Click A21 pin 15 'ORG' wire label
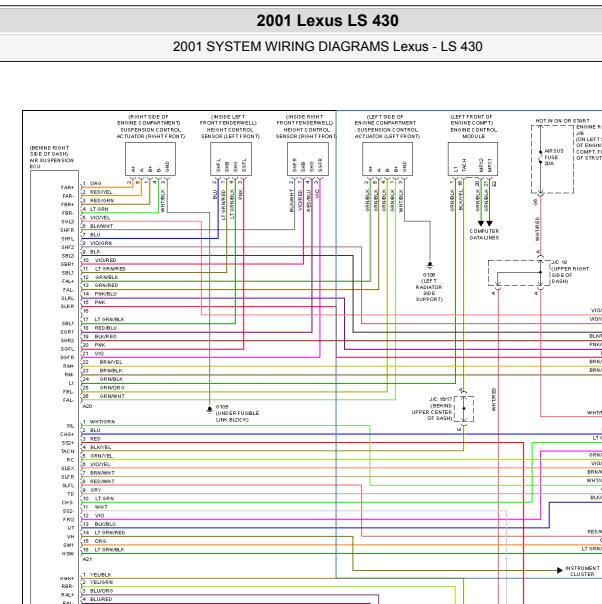The width and height of the screenshot is (602, 604). point(100,541)
